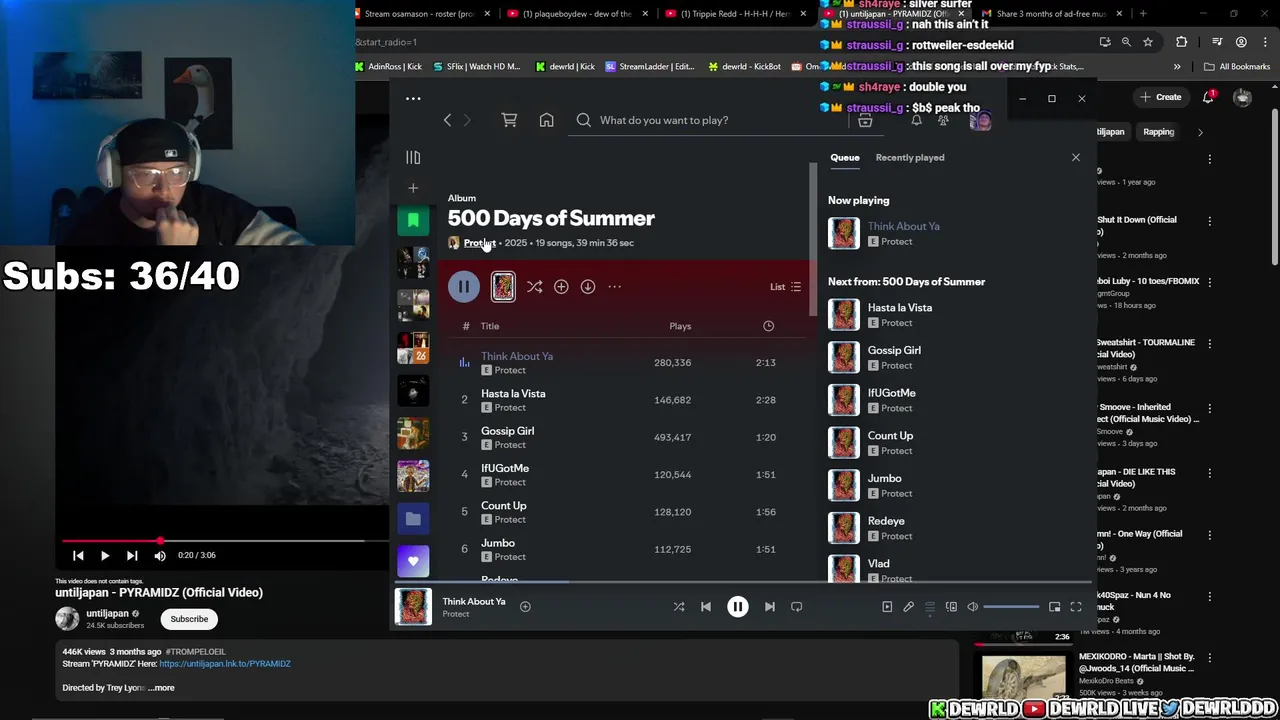
Task: Switch to Trippie Redd browser tab
Action: coord(736,14)
